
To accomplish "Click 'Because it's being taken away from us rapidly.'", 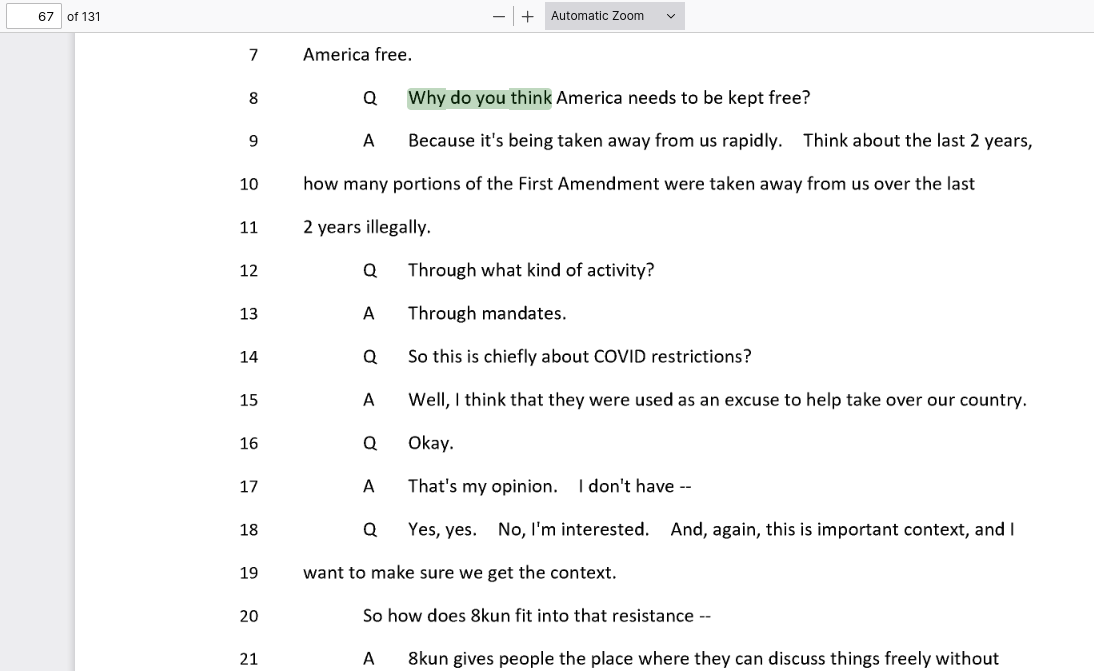I will (595, 141).
